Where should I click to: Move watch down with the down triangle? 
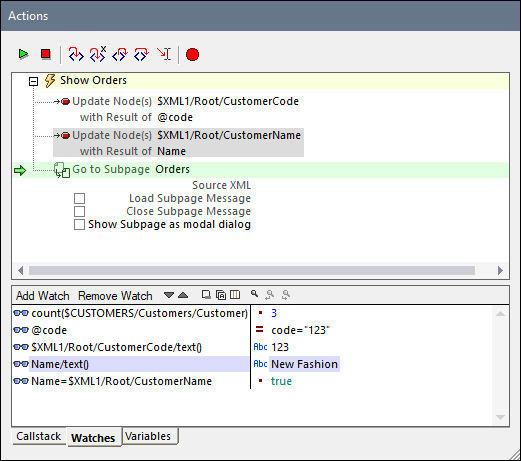click(x=169, y=295)
